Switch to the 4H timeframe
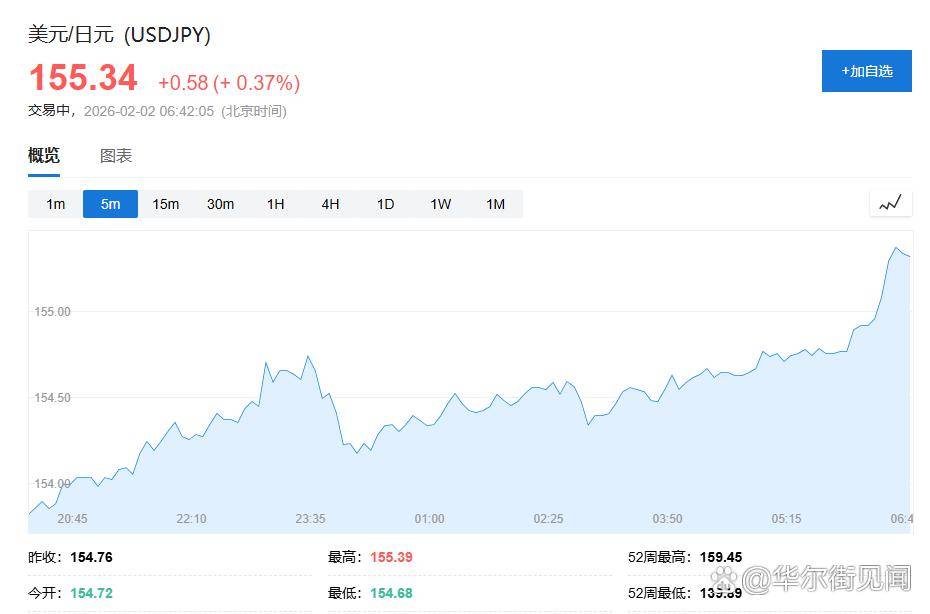Image resolution: width=930 pixels, height=614 pixels. pos(330,204)
